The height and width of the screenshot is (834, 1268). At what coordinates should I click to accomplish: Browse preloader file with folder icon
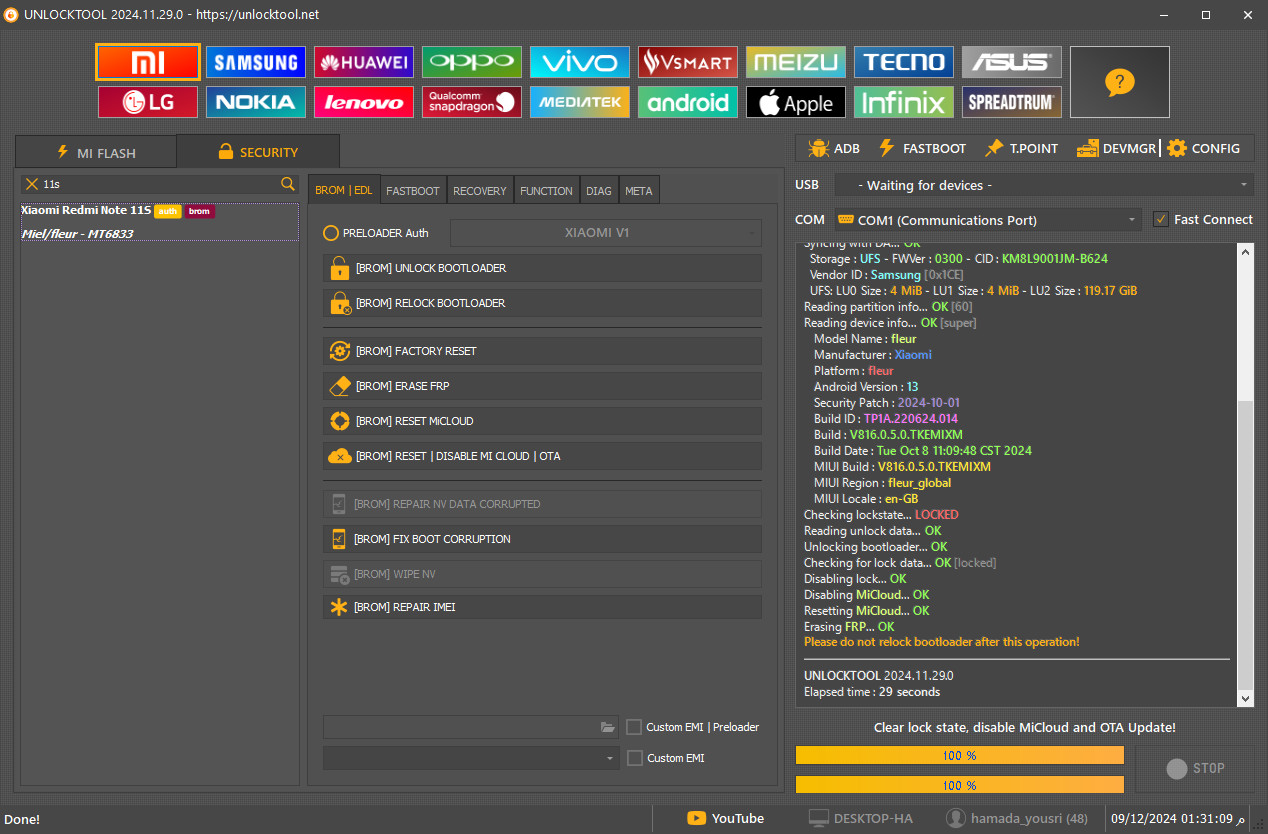click(607, 727)
